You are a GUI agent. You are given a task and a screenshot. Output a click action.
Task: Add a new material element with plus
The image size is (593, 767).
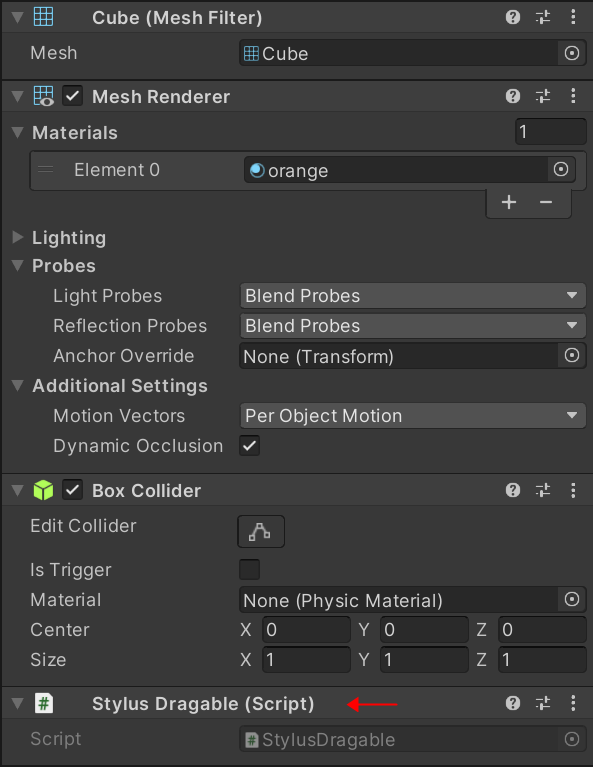pyautogui.click(x=509, y=202)
